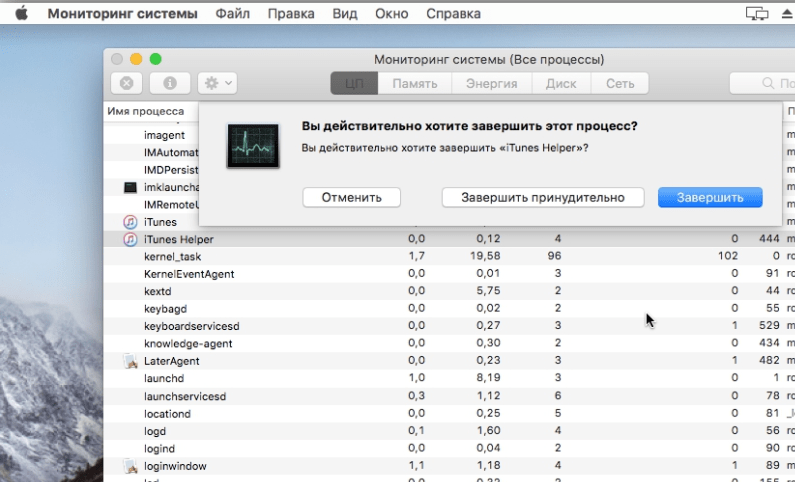The width and height of the screenshot is (795, 482).
Task: Click the process info toolbar button
Action: (170, 83)
